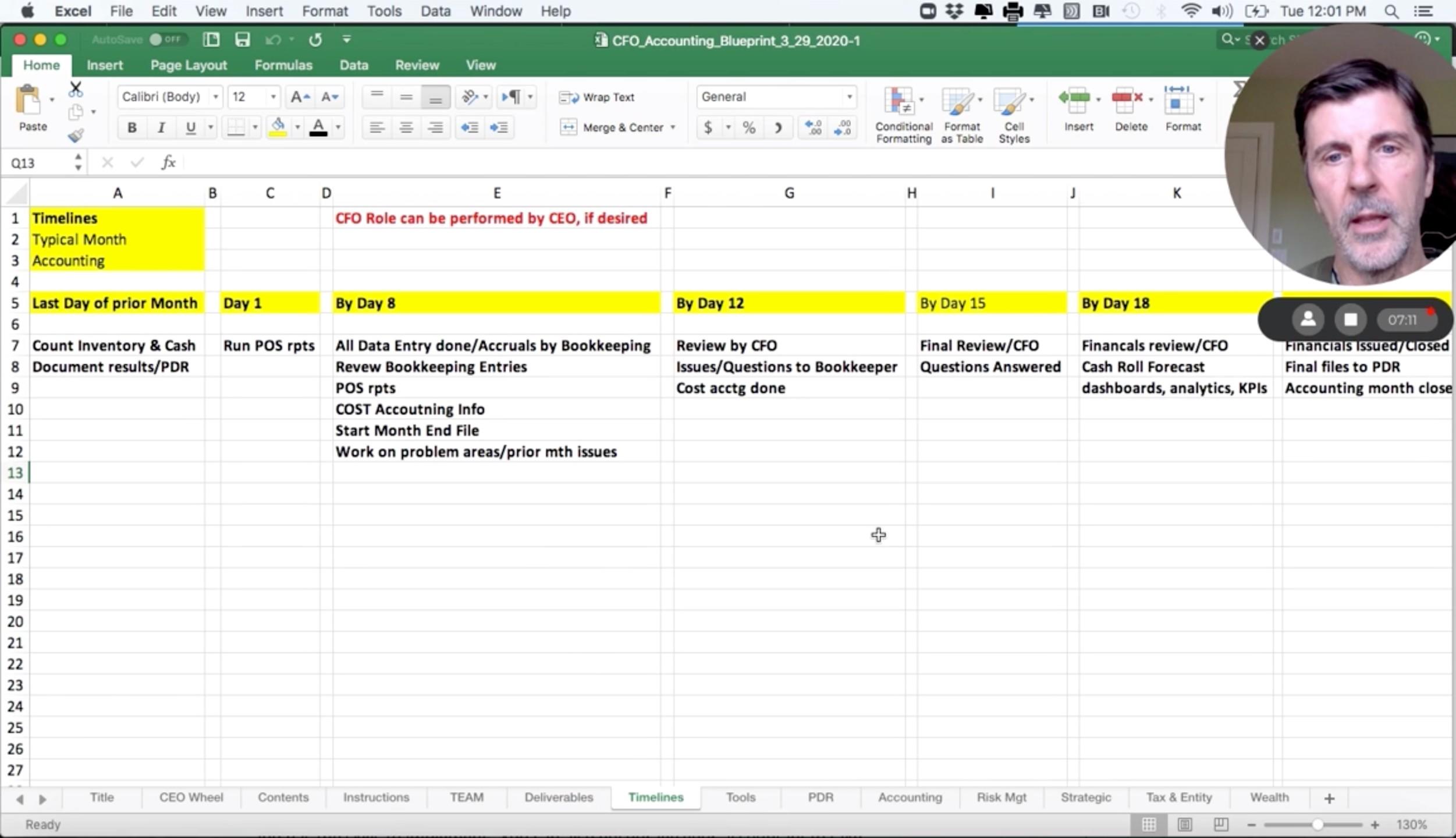Open the Calibri font name dropdown
This screenshot has height=838, width=1456.
pyautogui.click(x=215, y=97)
